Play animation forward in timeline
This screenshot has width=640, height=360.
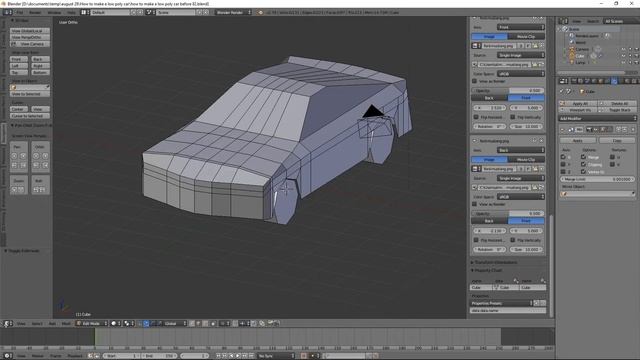pos(238,356)
